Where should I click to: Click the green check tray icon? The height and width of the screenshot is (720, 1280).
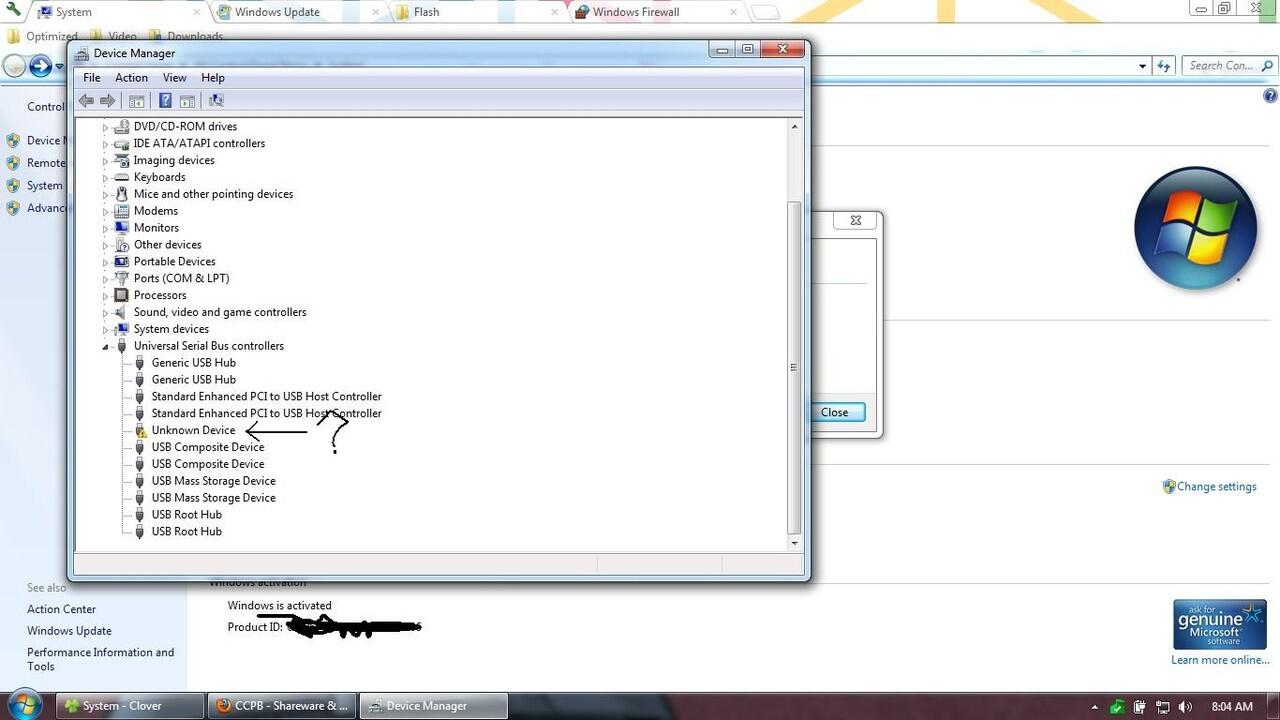[1118, 707]
